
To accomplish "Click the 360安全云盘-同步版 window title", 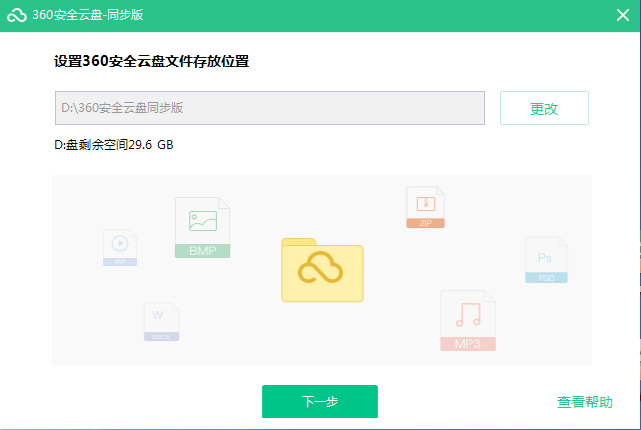I will click(x=88, y=15).
